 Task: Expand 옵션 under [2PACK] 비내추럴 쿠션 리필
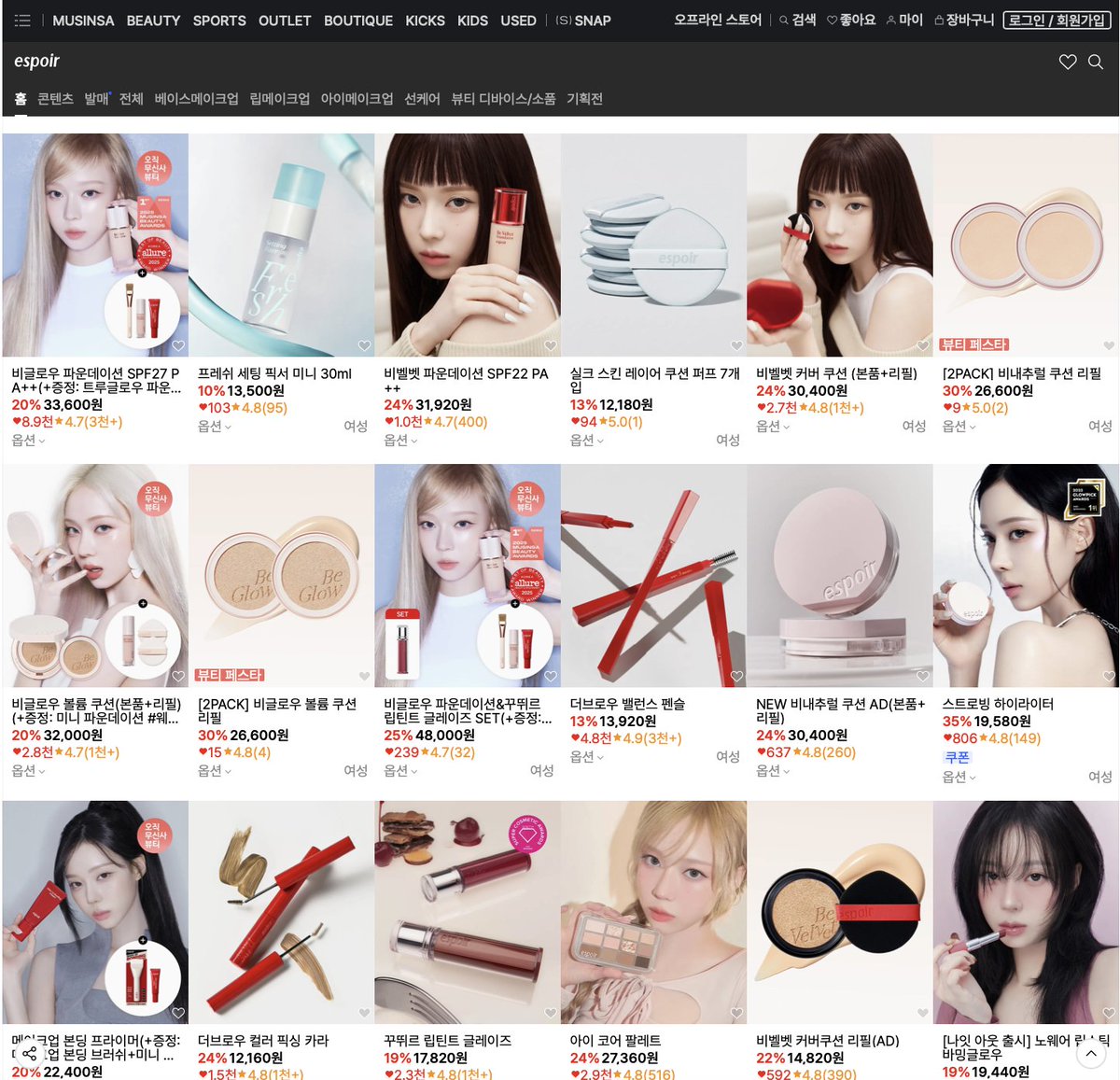click(x=959, y=427)
